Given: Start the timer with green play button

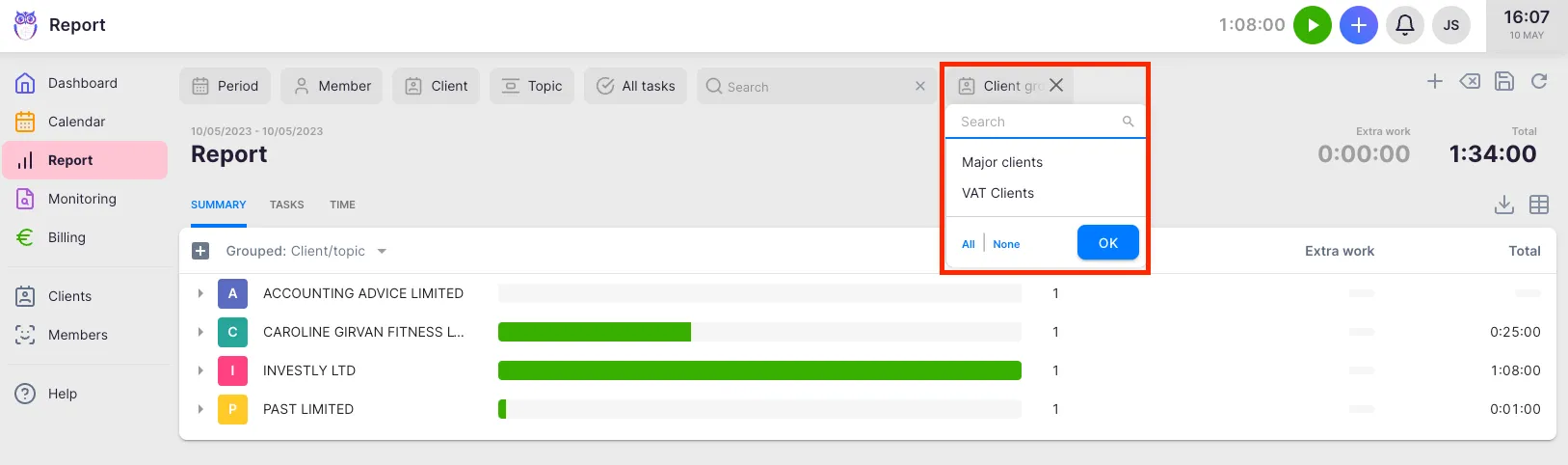Looking at the screenshot, I should click(1312, 25).
